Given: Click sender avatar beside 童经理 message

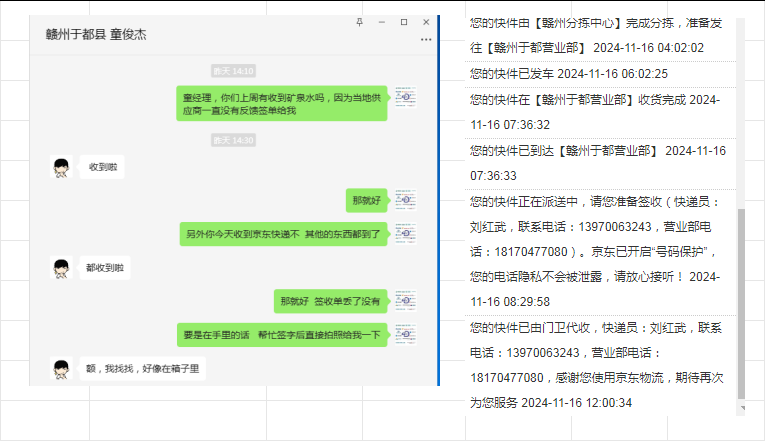Looking at the screenshot, I should coord(405,97).
